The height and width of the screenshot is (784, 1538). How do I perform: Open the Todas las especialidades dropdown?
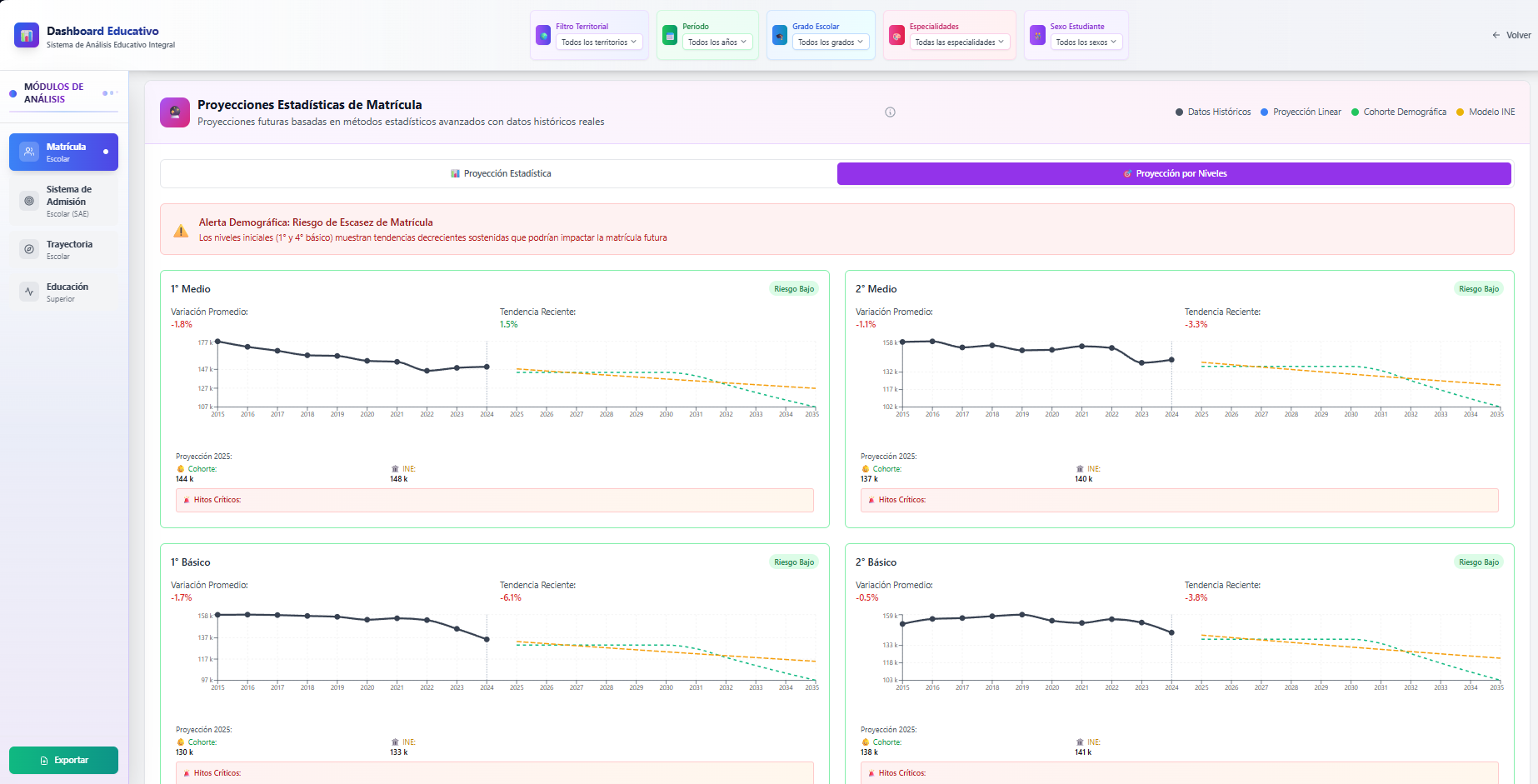point(959,42)
